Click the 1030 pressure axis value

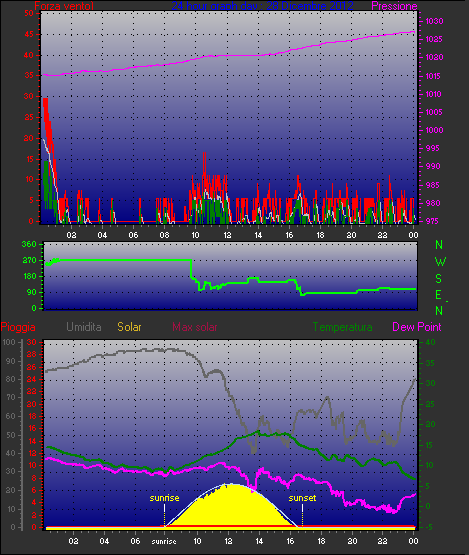tap(434, 21)
